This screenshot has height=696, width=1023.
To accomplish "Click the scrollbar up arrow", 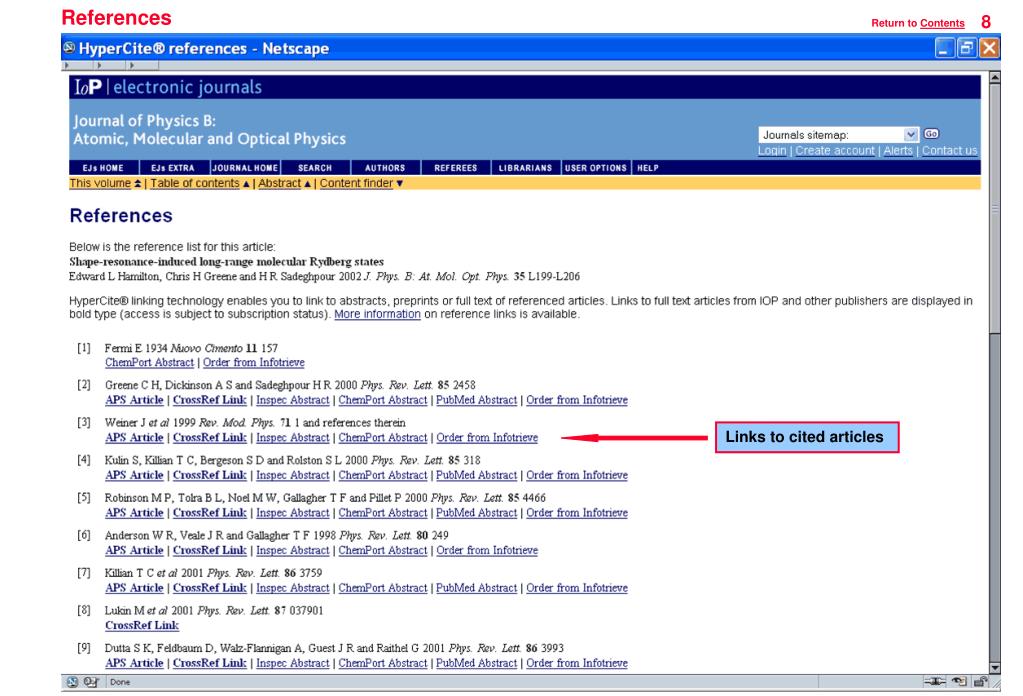I will pos(995,77).
